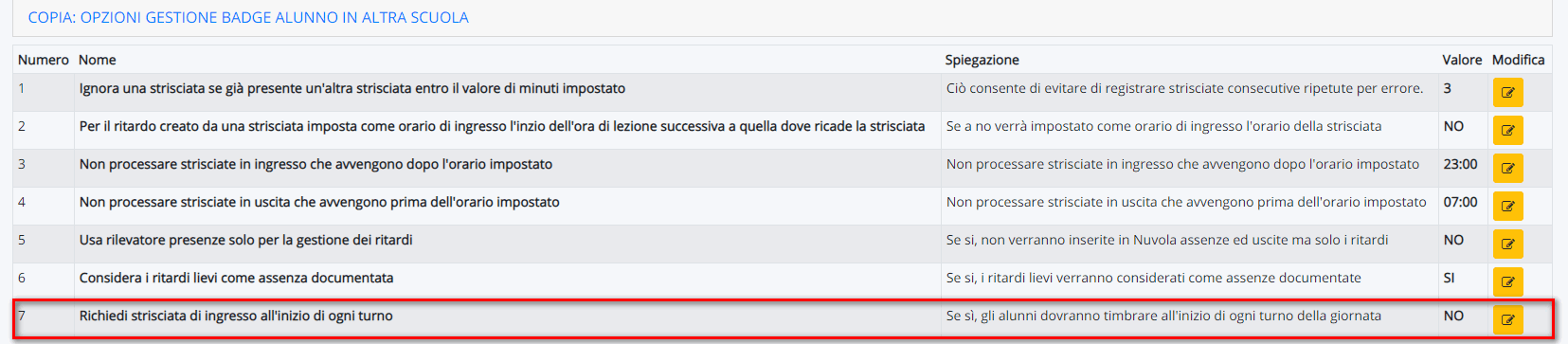Image resolution: width=1568 pixels, height=344 pixels.
Task: Open edit for option 3 value 23:00
Action: pos(1507,168)
